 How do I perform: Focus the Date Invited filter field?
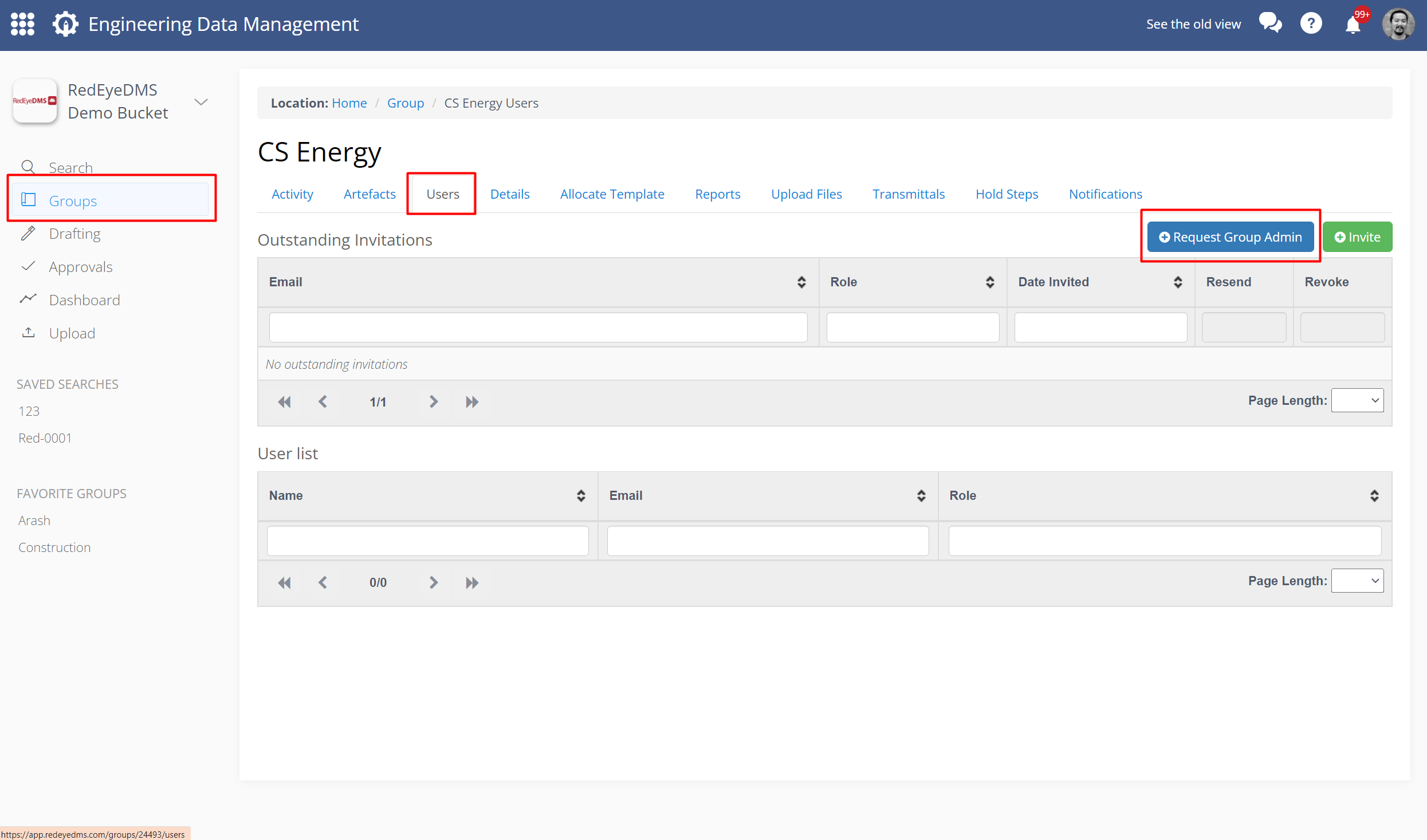click(1100, 327)
